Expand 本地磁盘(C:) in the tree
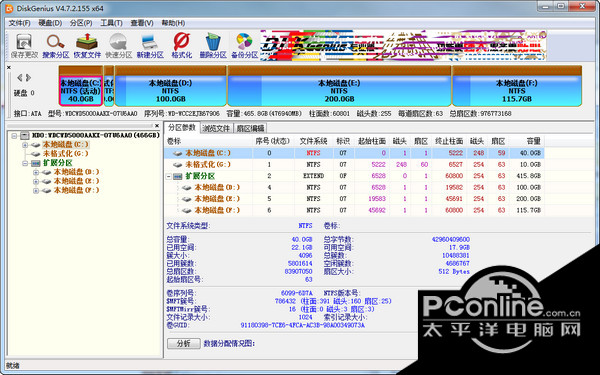This screenshot has height=375, width=600. (25, 145)
